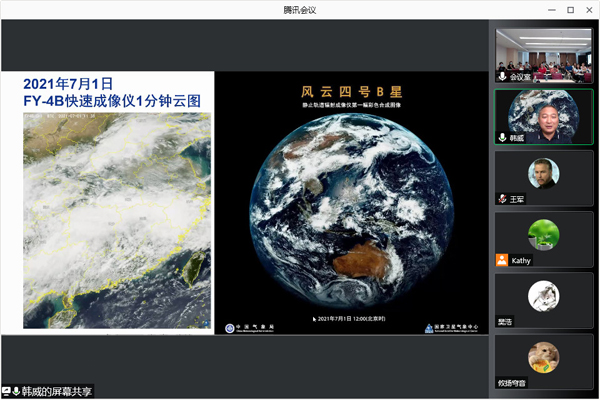Select 韩威's highlighted speaker video tile
This screenshot has width=600, height=400.
pos(544,117)
